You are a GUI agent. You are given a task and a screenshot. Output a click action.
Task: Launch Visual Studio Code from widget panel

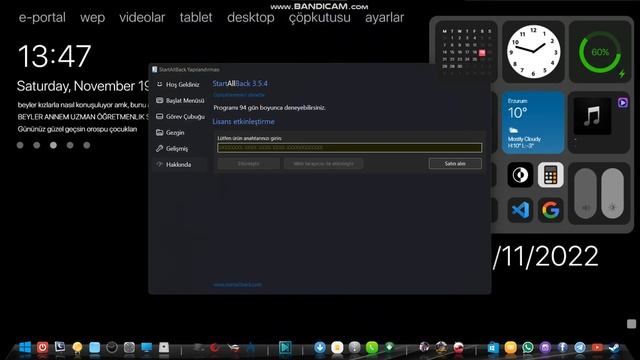tap(520, 210)
